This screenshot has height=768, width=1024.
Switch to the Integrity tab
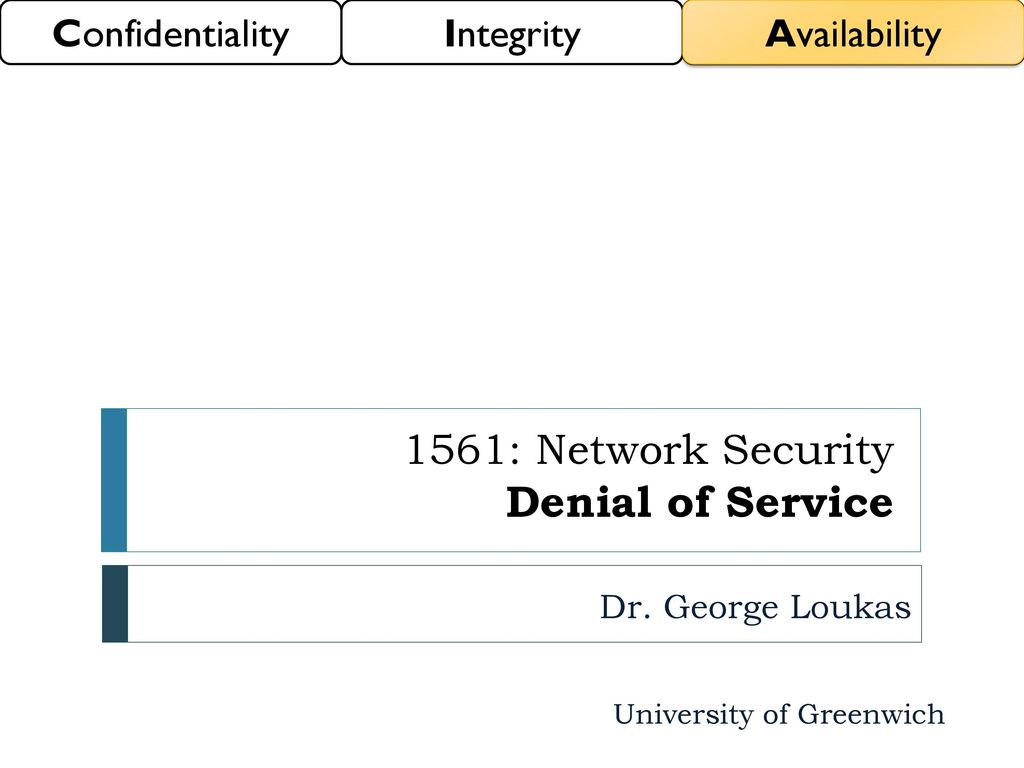point(511,33)
